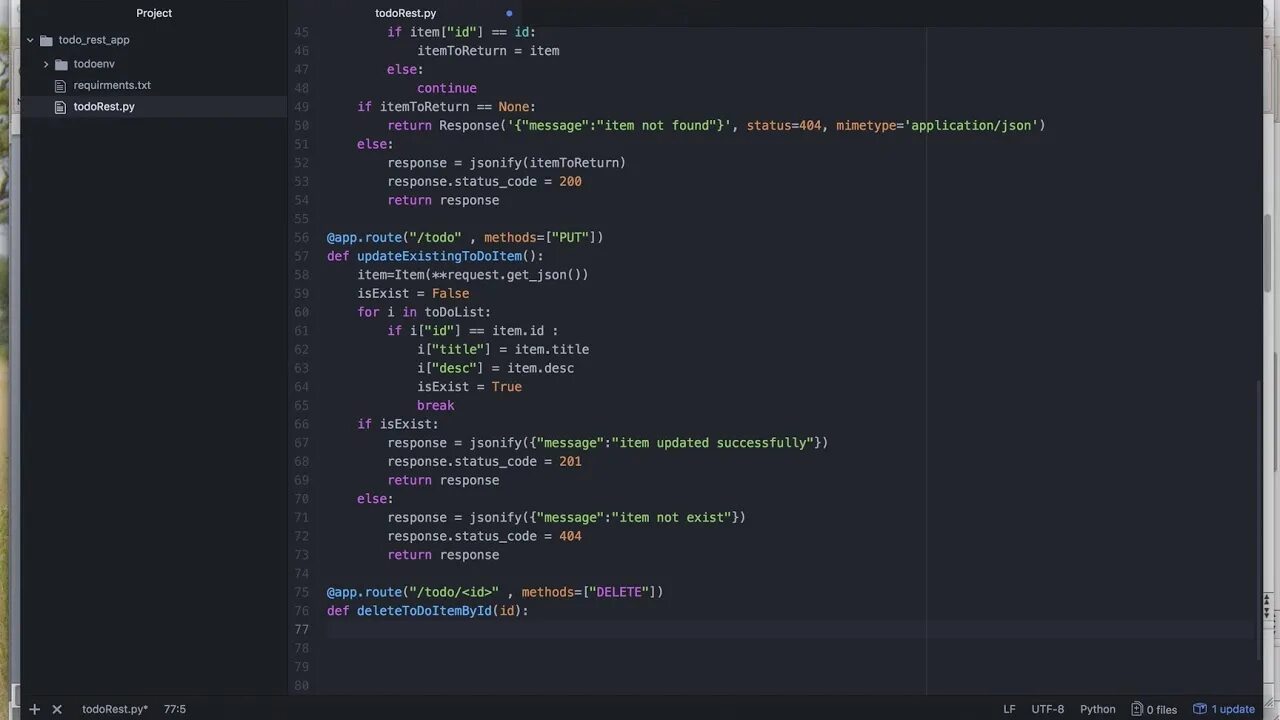The width and height of the screenshot is (1280, 720).
Task: Open requirments.txt file in tree
Action: 112,85
